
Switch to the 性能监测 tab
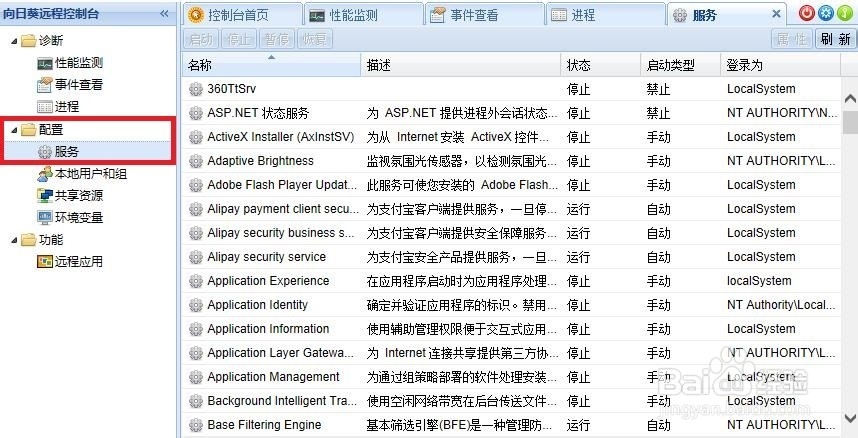click(x=363, y=15)
